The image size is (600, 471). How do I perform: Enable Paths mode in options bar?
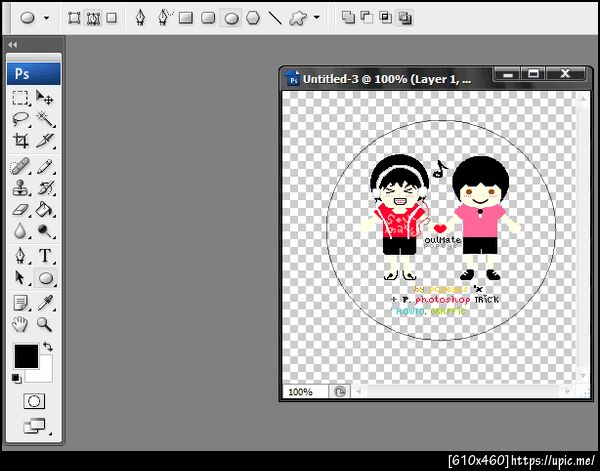coord(93,18)
